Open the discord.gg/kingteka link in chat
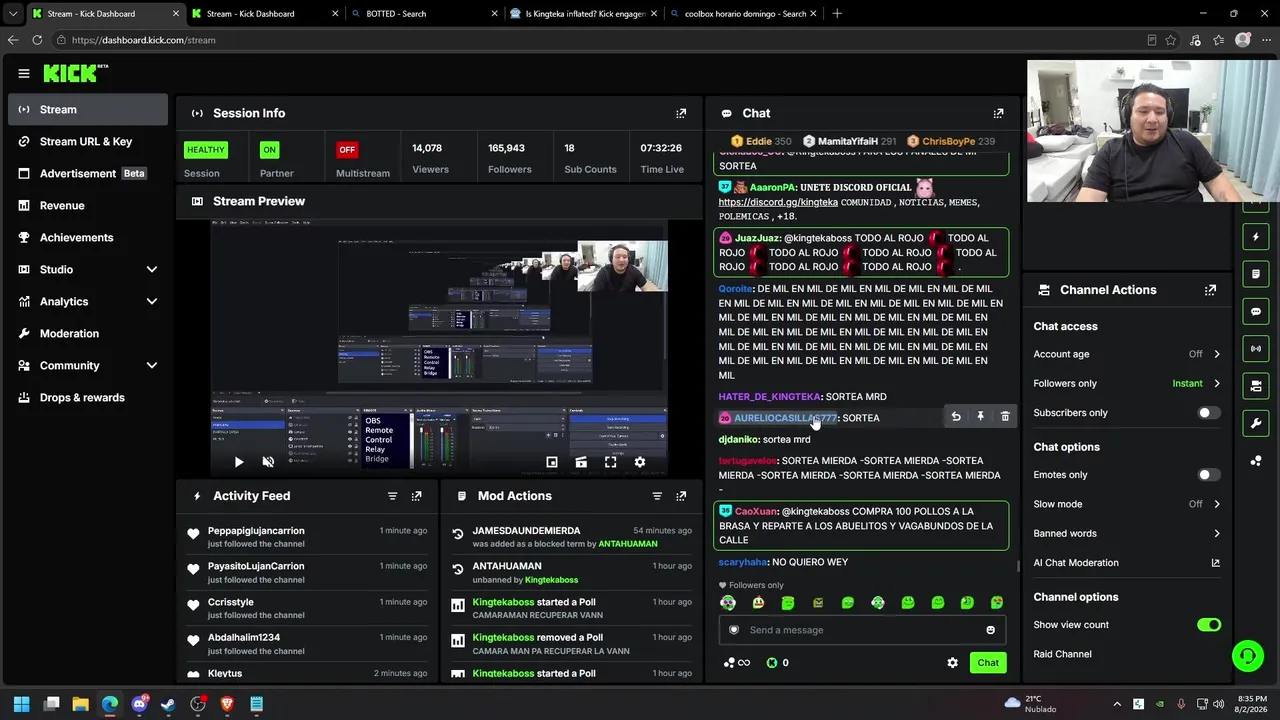1280x720 pixels. click(778, 202)
